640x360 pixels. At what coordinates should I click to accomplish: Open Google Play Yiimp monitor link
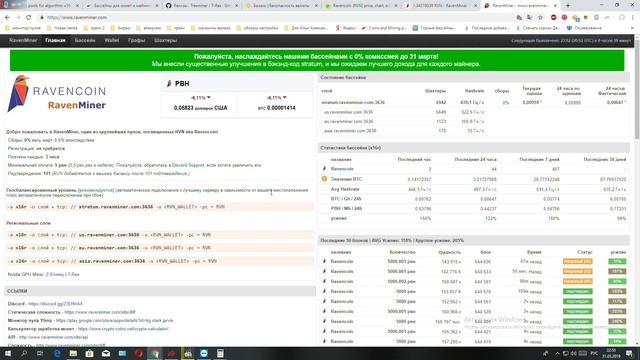point(114,320)
